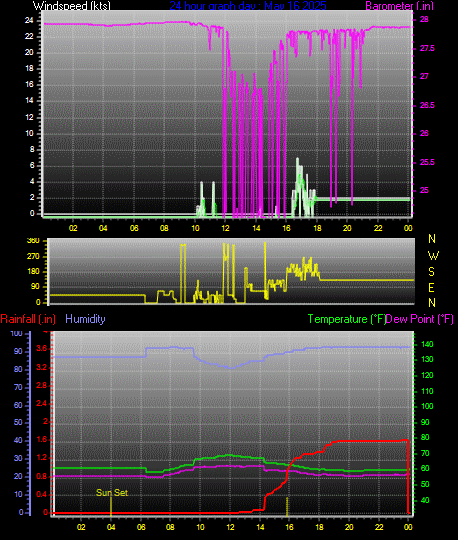The height and width of the screenshot is (540, 458).
Task: Click the '25.5' value on barometer axis
Action: coord(427,162)
